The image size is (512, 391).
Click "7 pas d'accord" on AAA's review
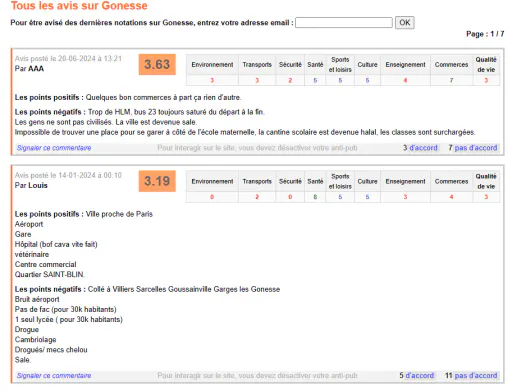[473, 148]
